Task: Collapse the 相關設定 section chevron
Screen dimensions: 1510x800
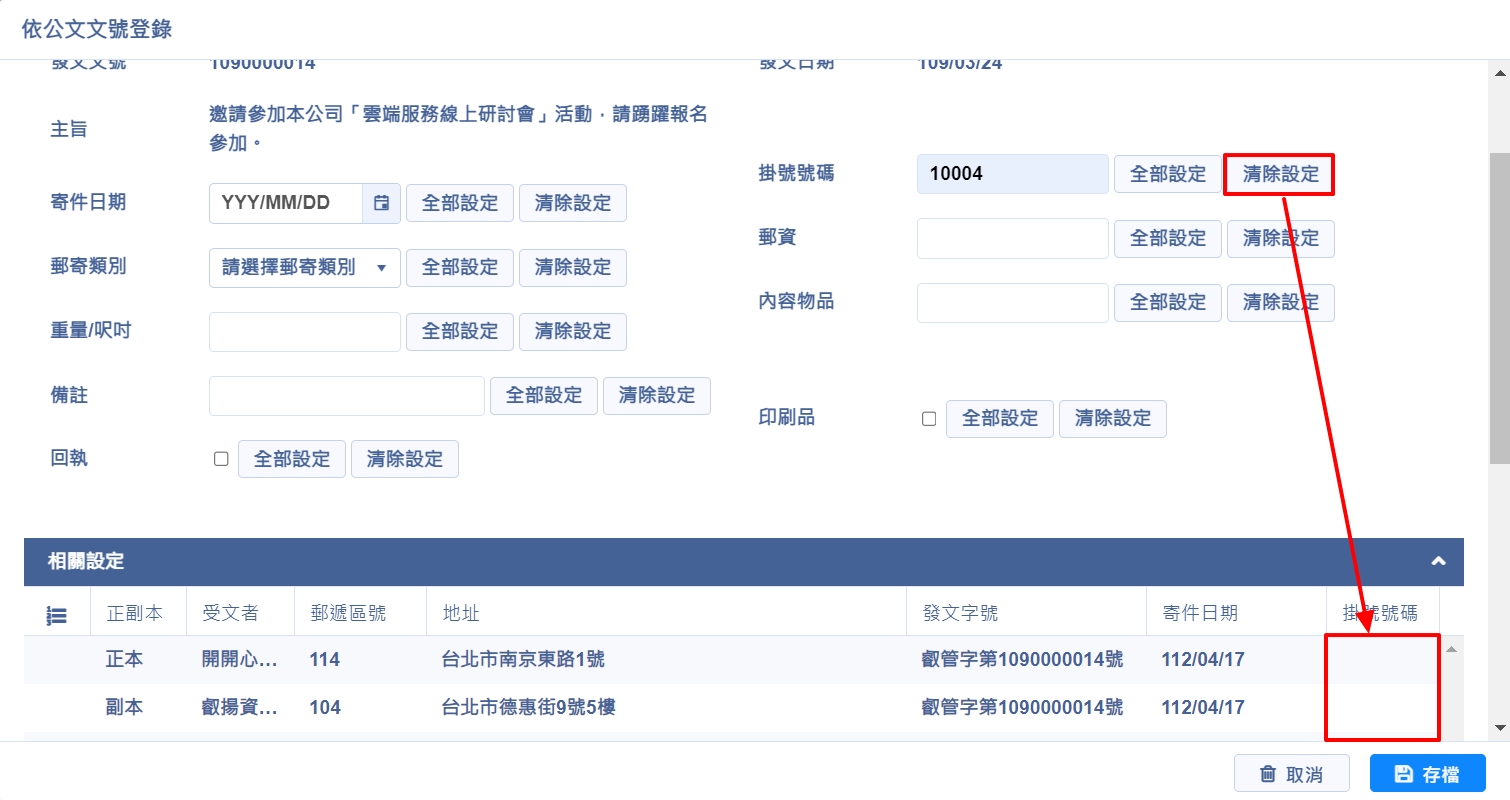Action: 1438,561
